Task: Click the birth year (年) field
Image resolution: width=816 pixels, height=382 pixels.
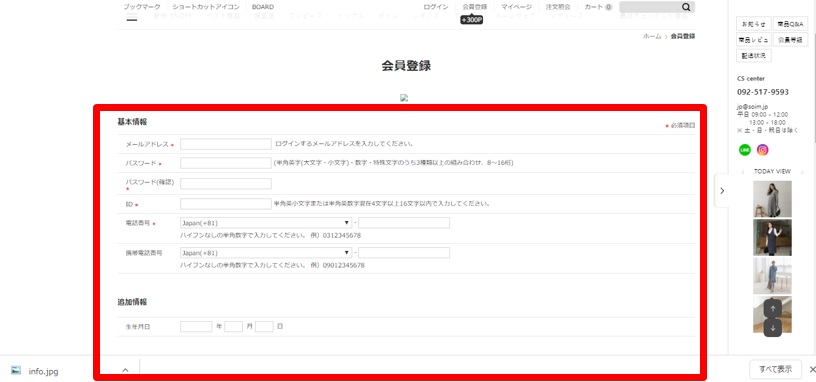Action: pos(196,326)
